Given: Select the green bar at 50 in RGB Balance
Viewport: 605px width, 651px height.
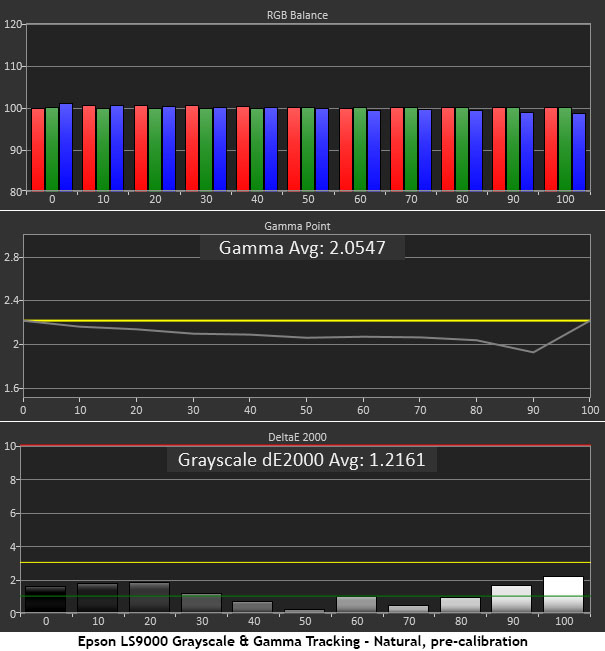Looking at the screenshot, I should 308,149.
